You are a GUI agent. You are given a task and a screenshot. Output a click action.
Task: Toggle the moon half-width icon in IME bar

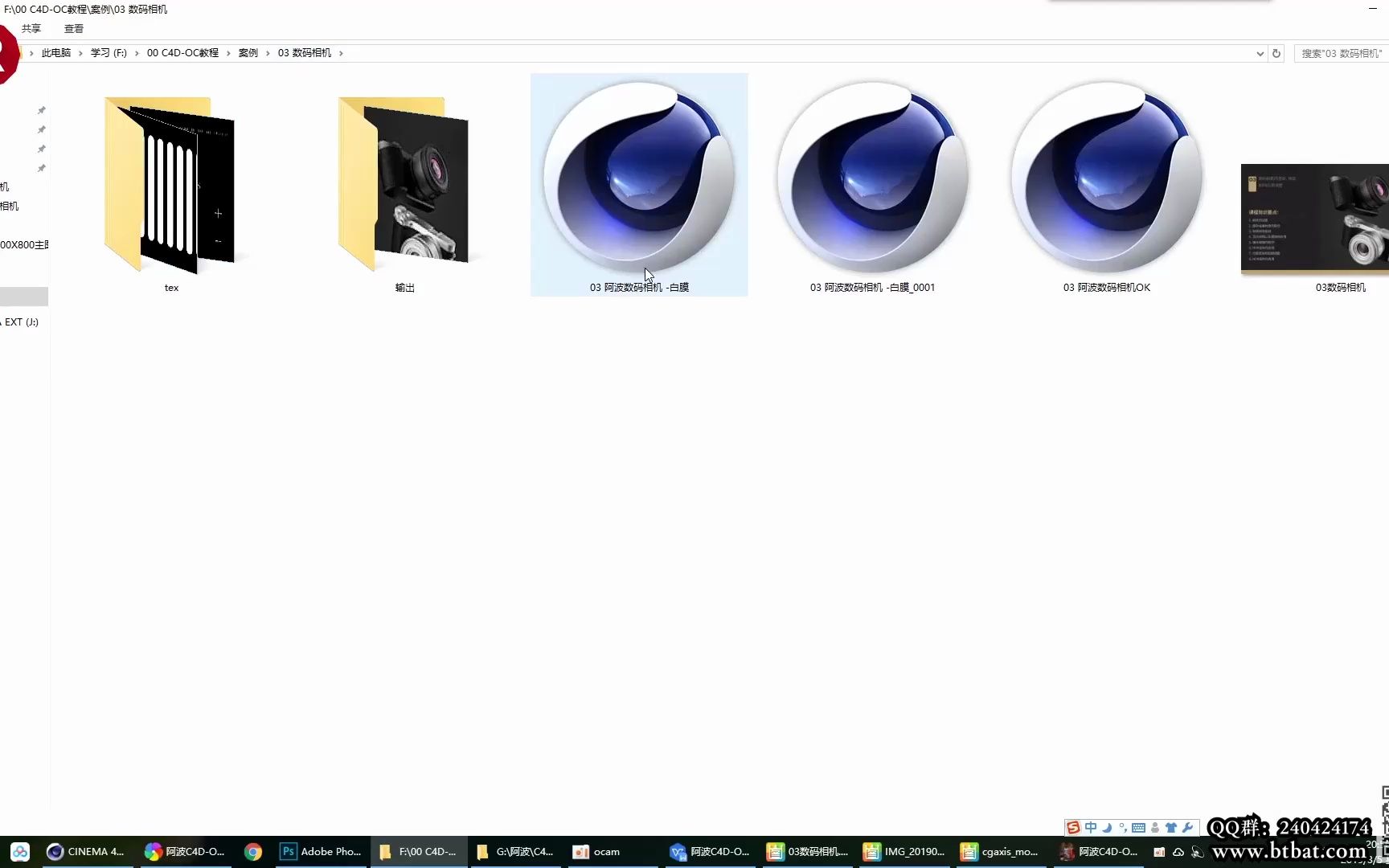pyautogui.click(x=1108, y=828)
